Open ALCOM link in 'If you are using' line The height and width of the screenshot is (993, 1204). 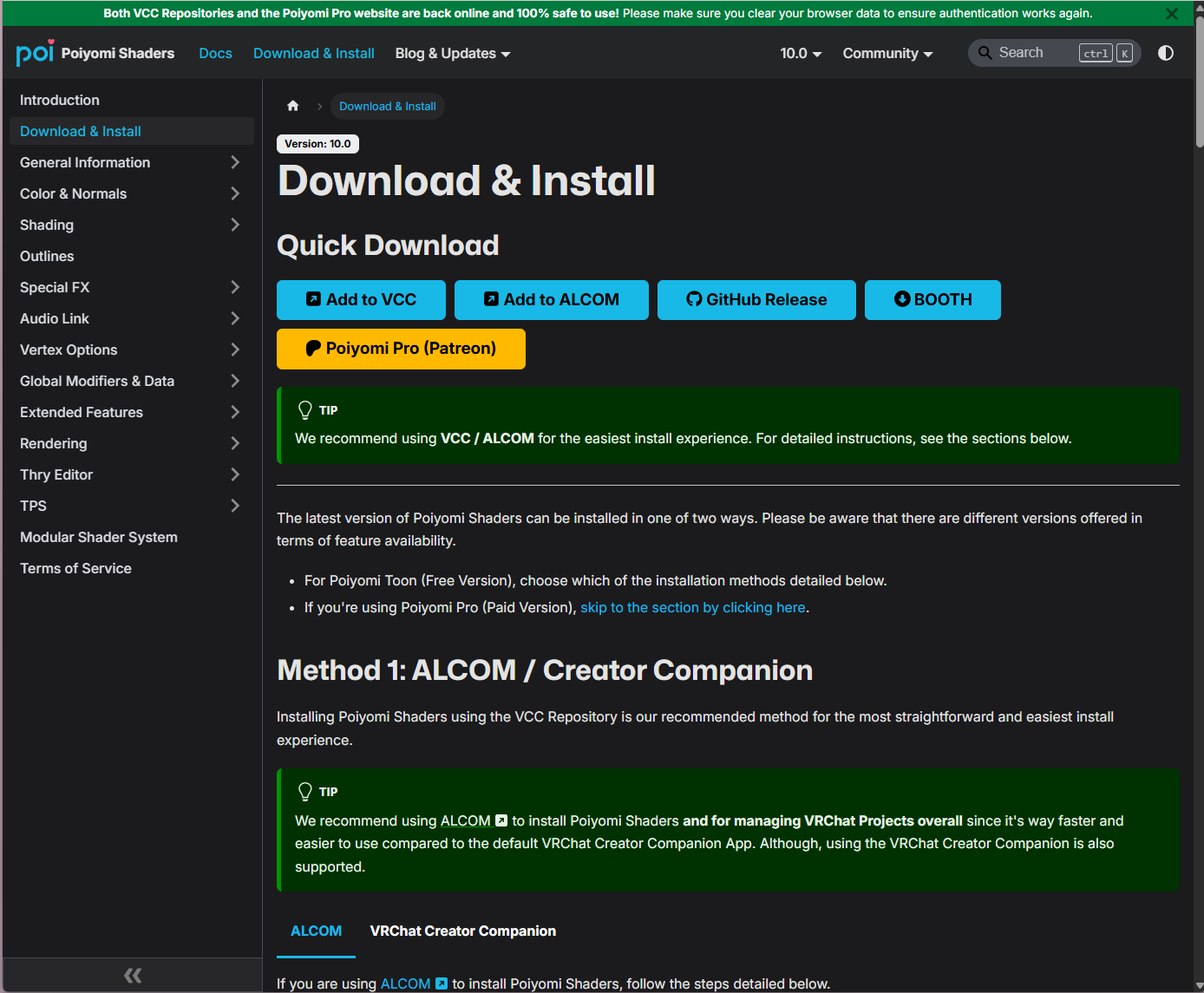[414, 983]
